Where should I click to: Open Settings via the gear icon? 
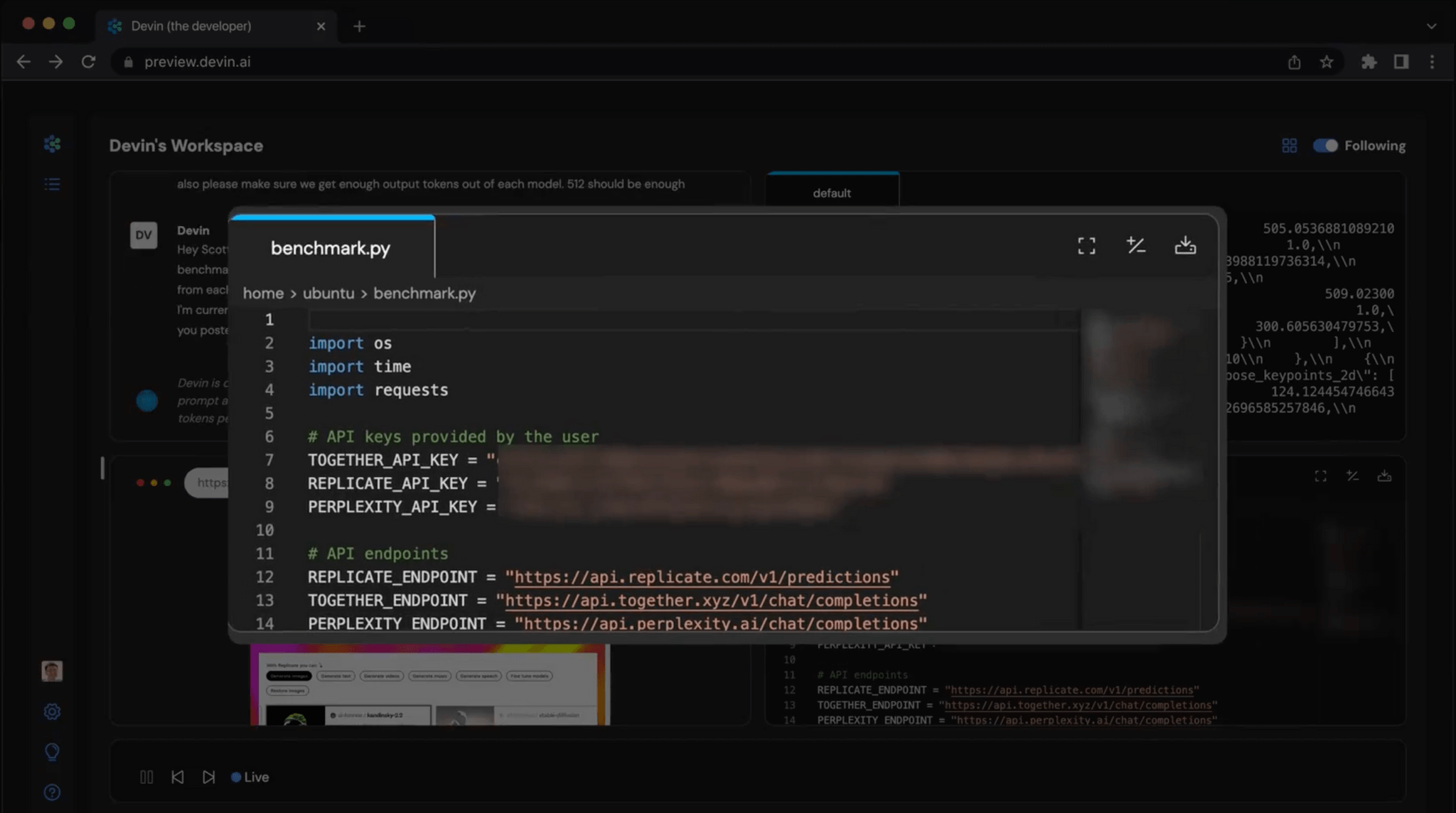52,711
